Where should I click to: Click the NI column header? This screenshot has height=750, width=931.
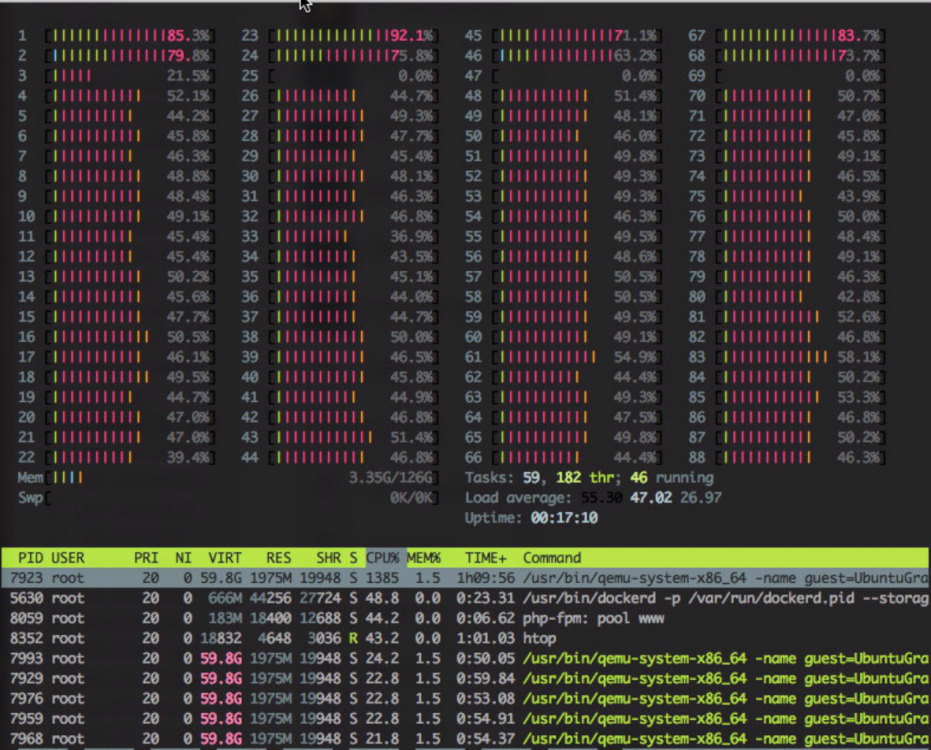click(183, 558)
